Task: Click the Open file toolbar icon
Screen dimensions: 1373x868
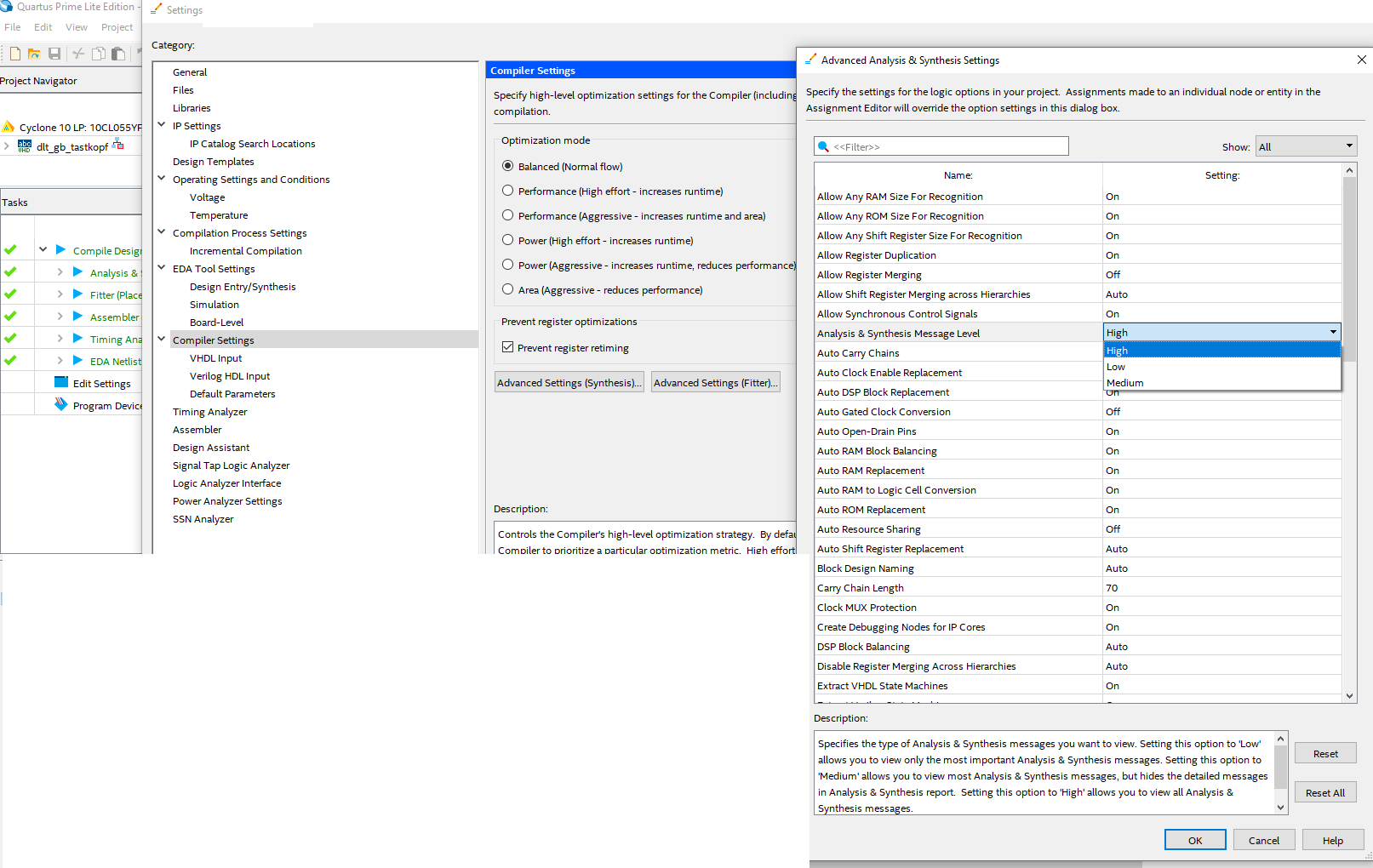Action: point(34,54)
